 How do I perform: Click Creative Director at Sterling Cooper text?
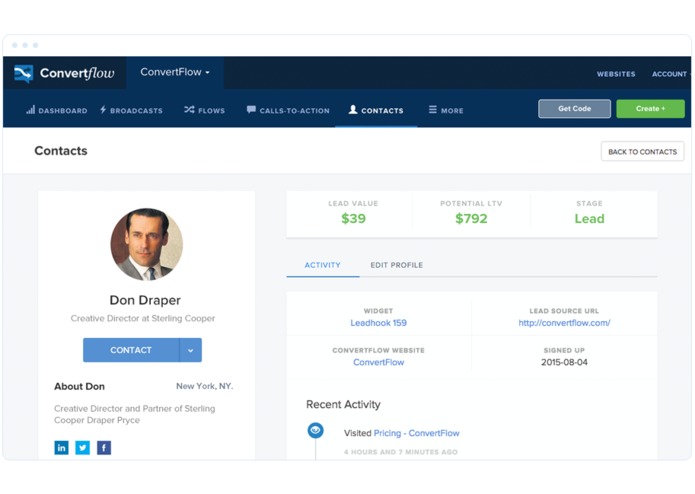pos(143,319)
